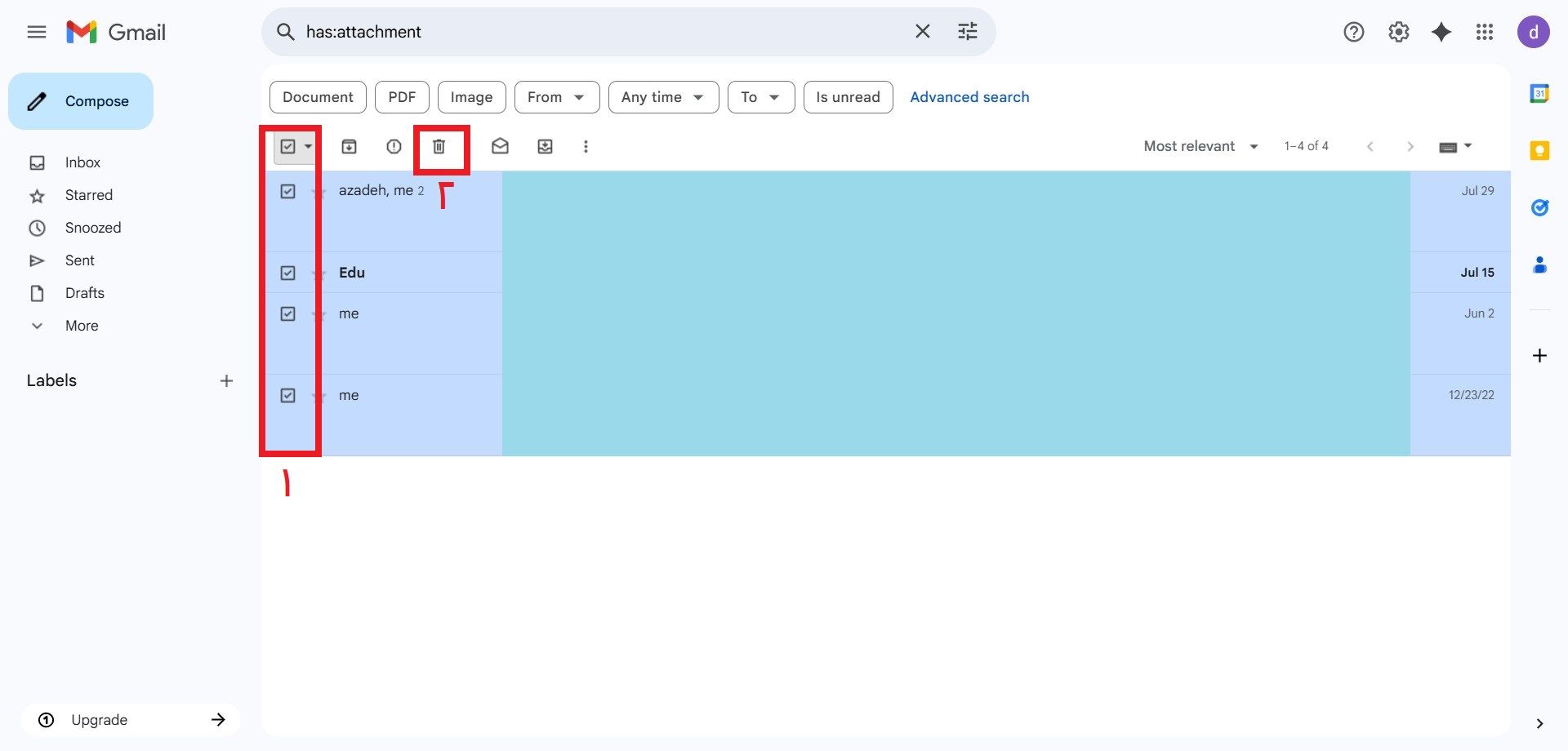The height and width of the screenshot is (751, 1568).
Task: Open the Sent folder
Action: (79, 260)
